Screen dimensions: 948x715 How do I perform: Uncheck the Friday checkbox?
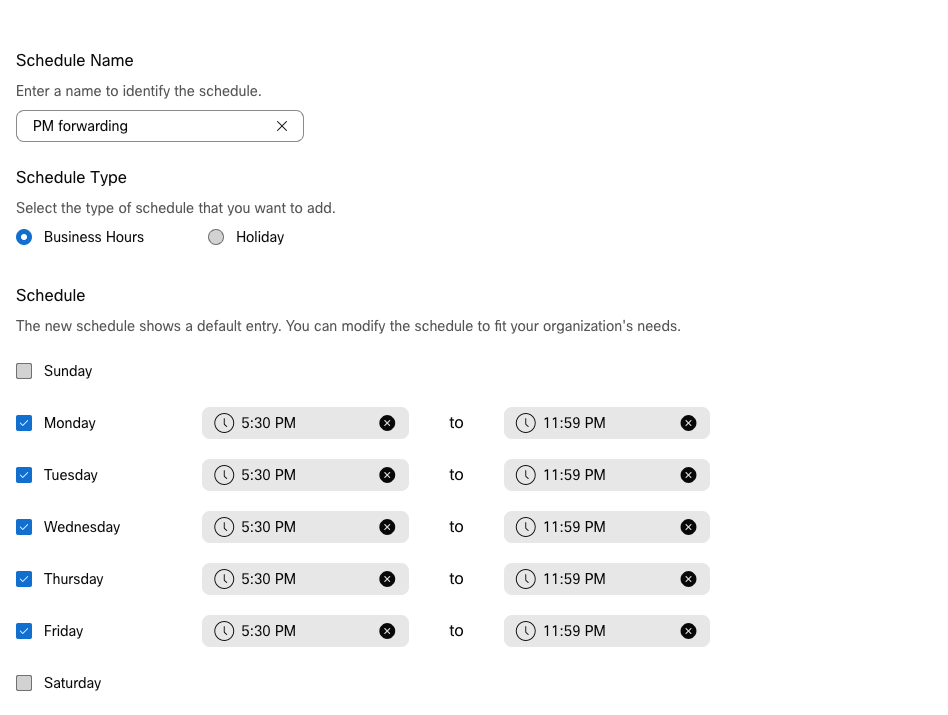[x=24, y=631]
